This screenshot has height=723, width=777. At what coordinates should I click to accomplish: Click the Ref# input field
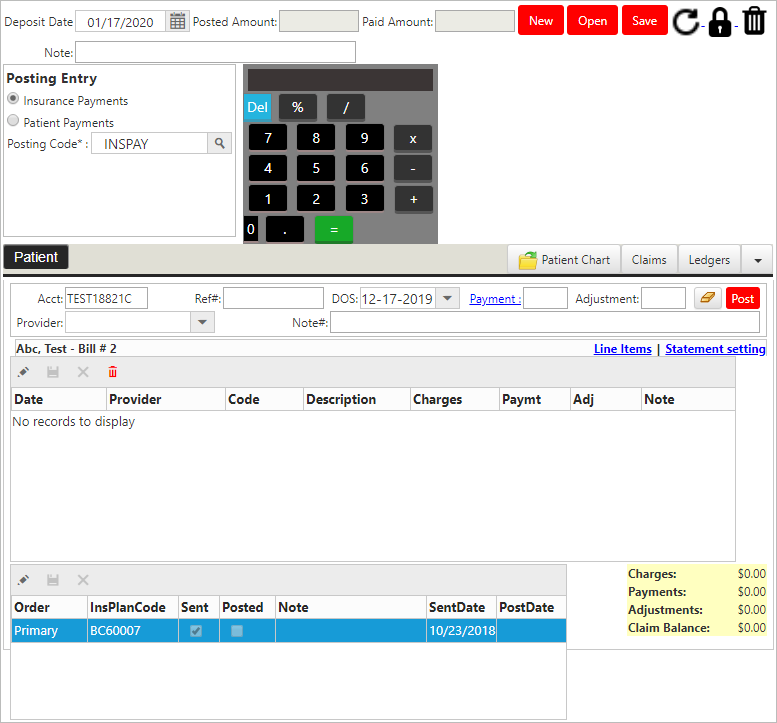point(273,298)
